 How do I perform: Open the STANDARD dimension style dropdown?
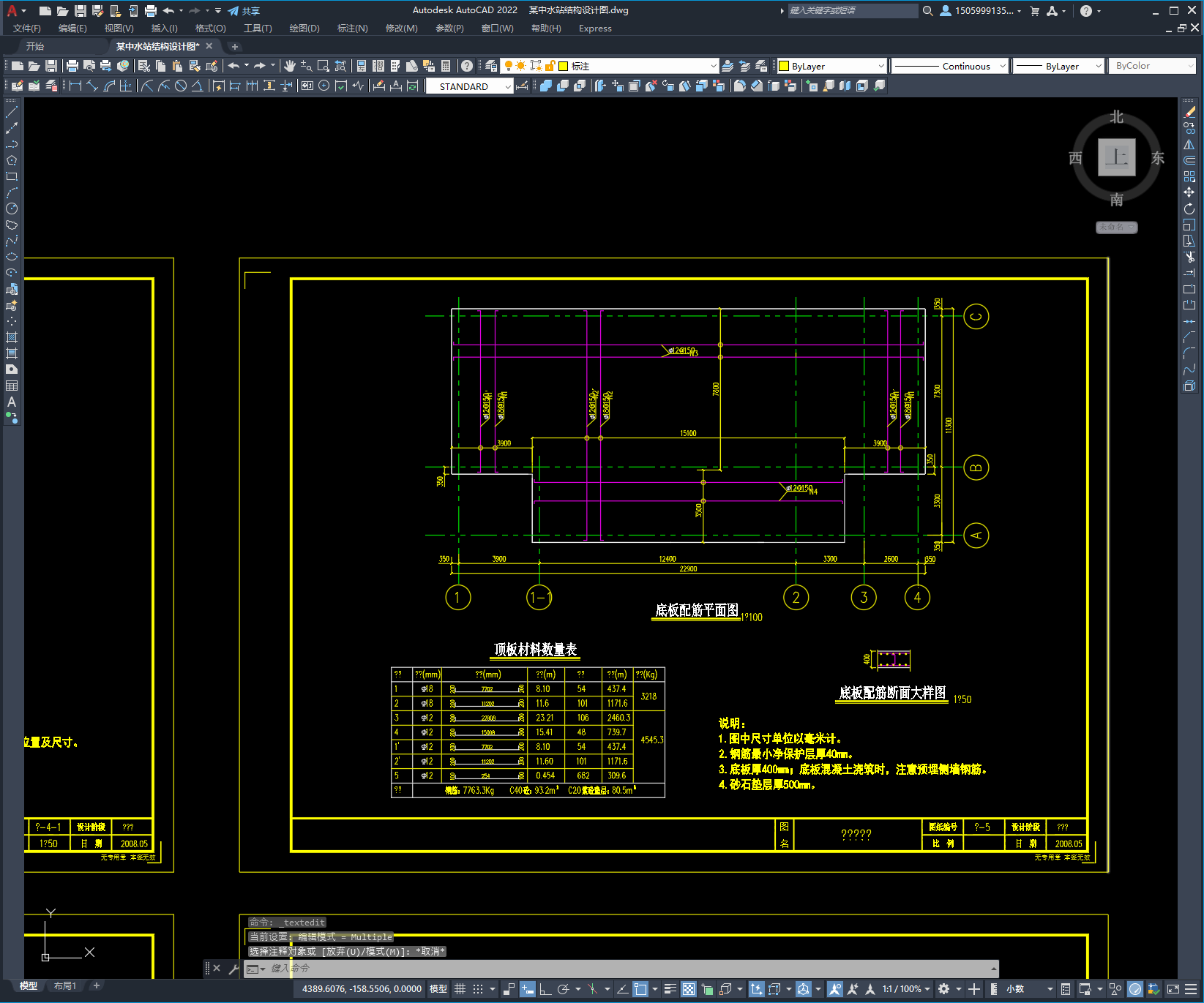(507, 86)
